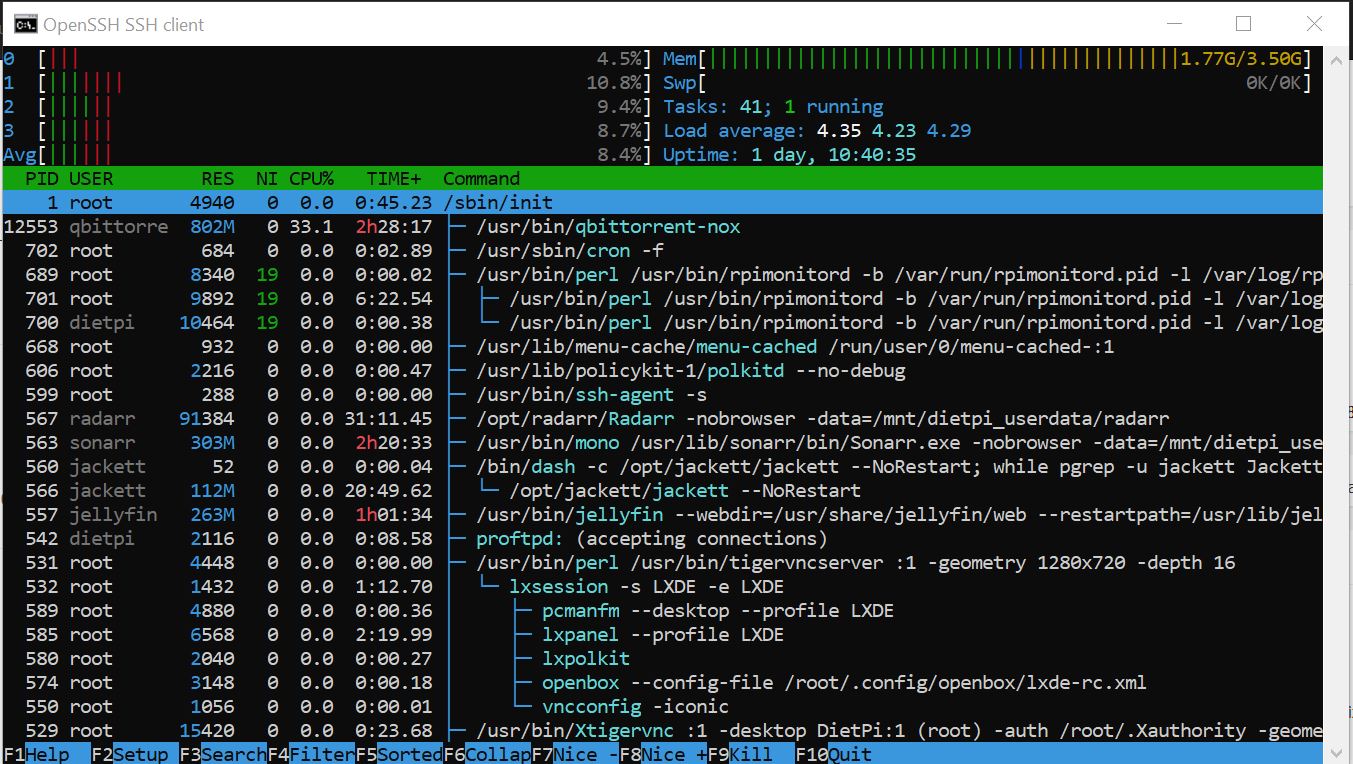Open htop Help in the F1 slot
The image size is (1353, 764).
pos(47,754)
